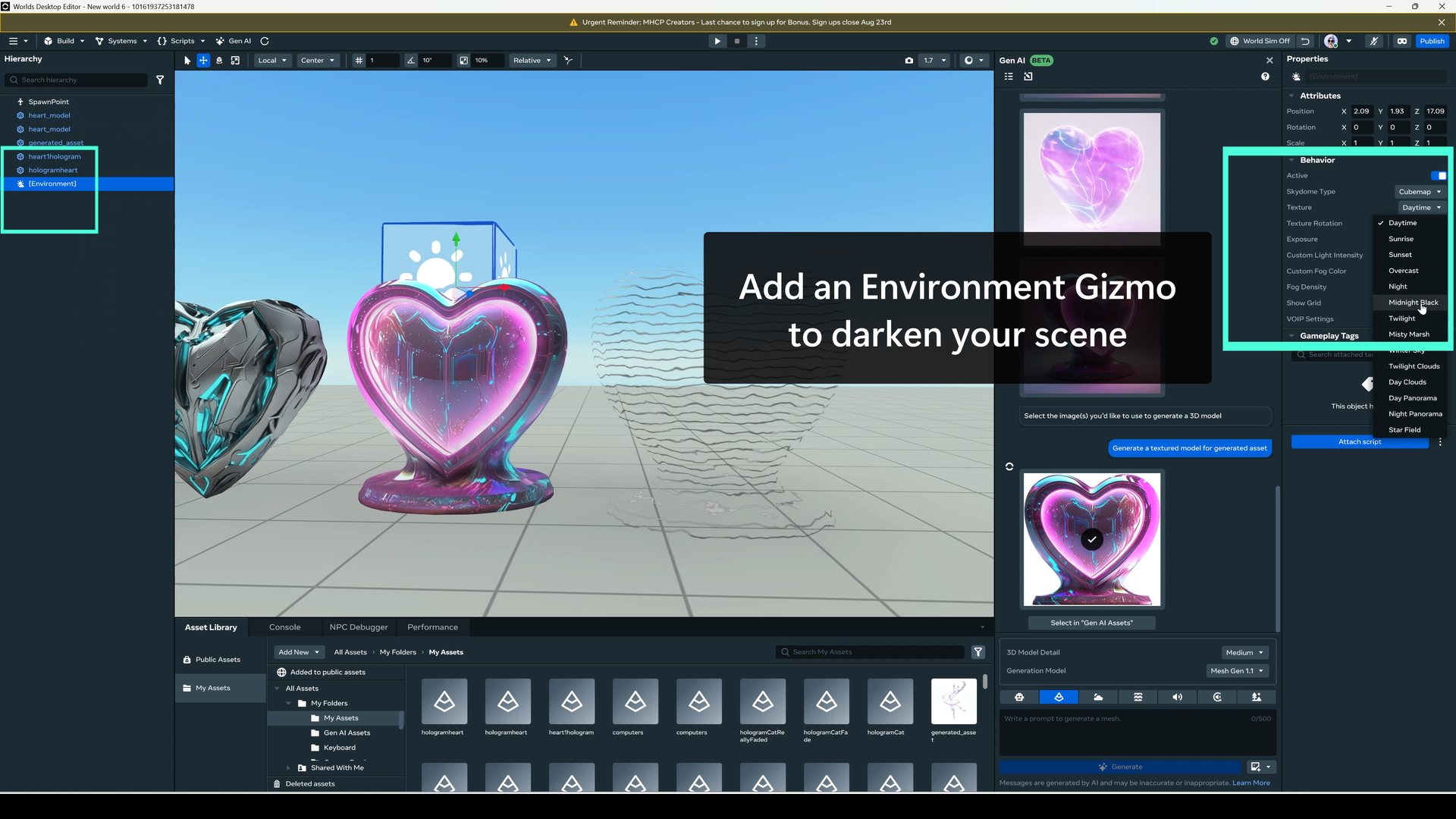Click the Publish button
This screenshot has width=1456, height=819.
pos(1432,41)
